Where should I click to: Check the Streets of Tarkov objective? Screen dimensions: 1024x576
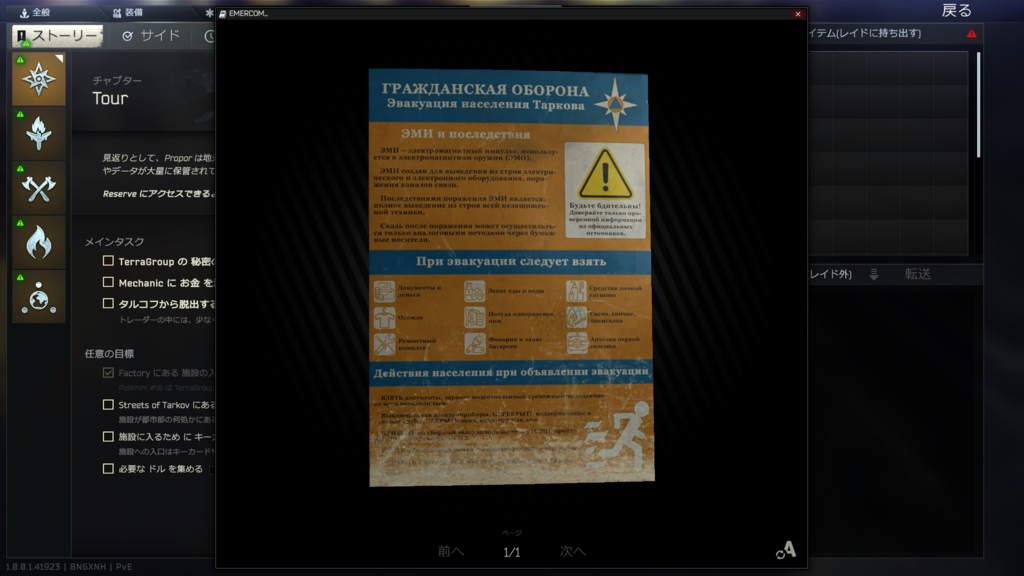tap(108, 405)
